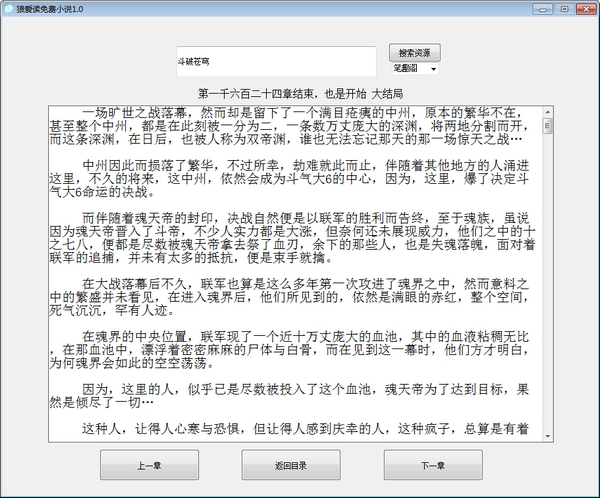Return to catalog via 返回目录 button
Viewport: 600px width, 498px height.
[291, 465]
